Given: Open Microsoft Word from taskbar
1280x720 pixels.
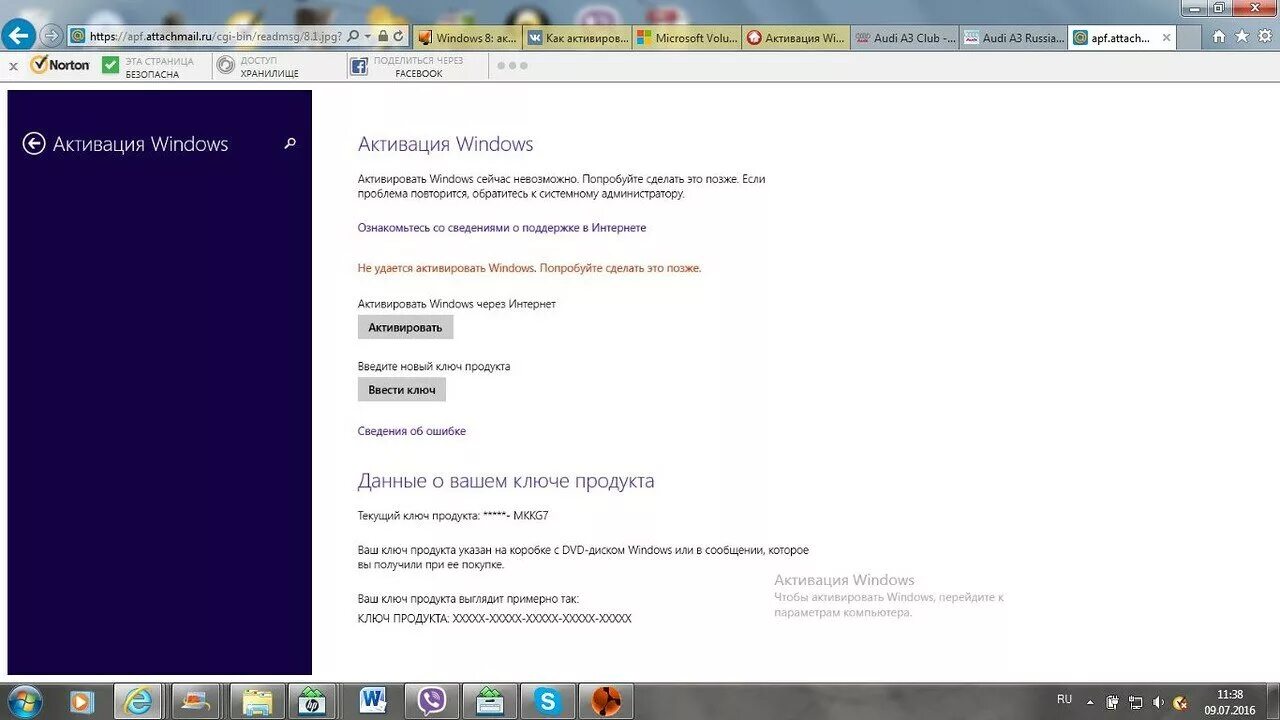Looking at the screenshot, I should [x=374, y=701].
